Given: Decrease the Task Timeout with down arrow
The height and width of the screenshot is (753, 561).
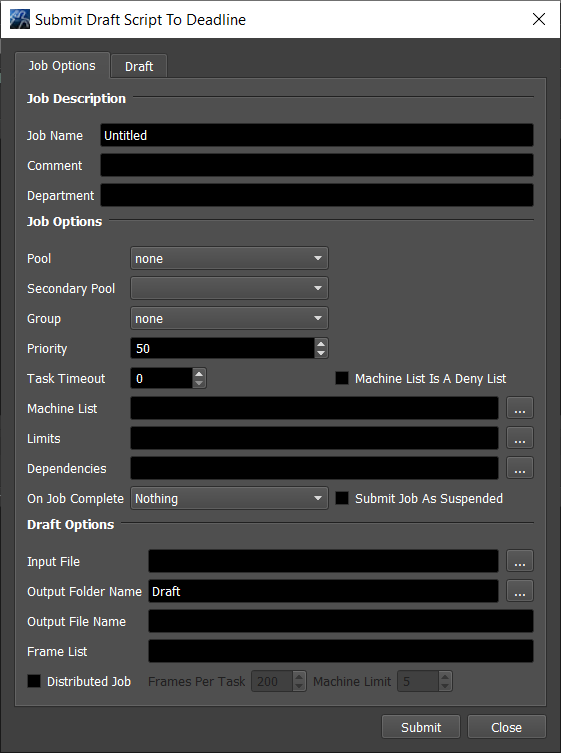Looking at the screenshot, I should tap(199, 383).
